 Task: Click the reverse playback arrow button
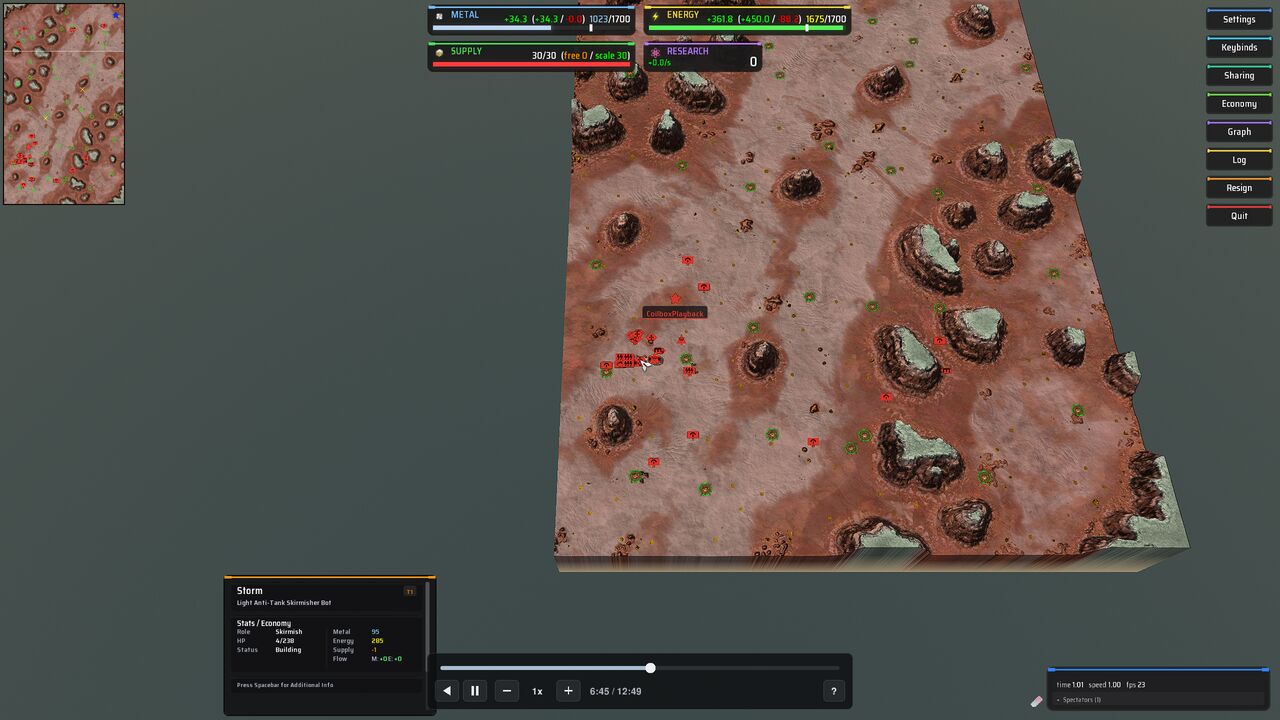(x=447, y=691)
